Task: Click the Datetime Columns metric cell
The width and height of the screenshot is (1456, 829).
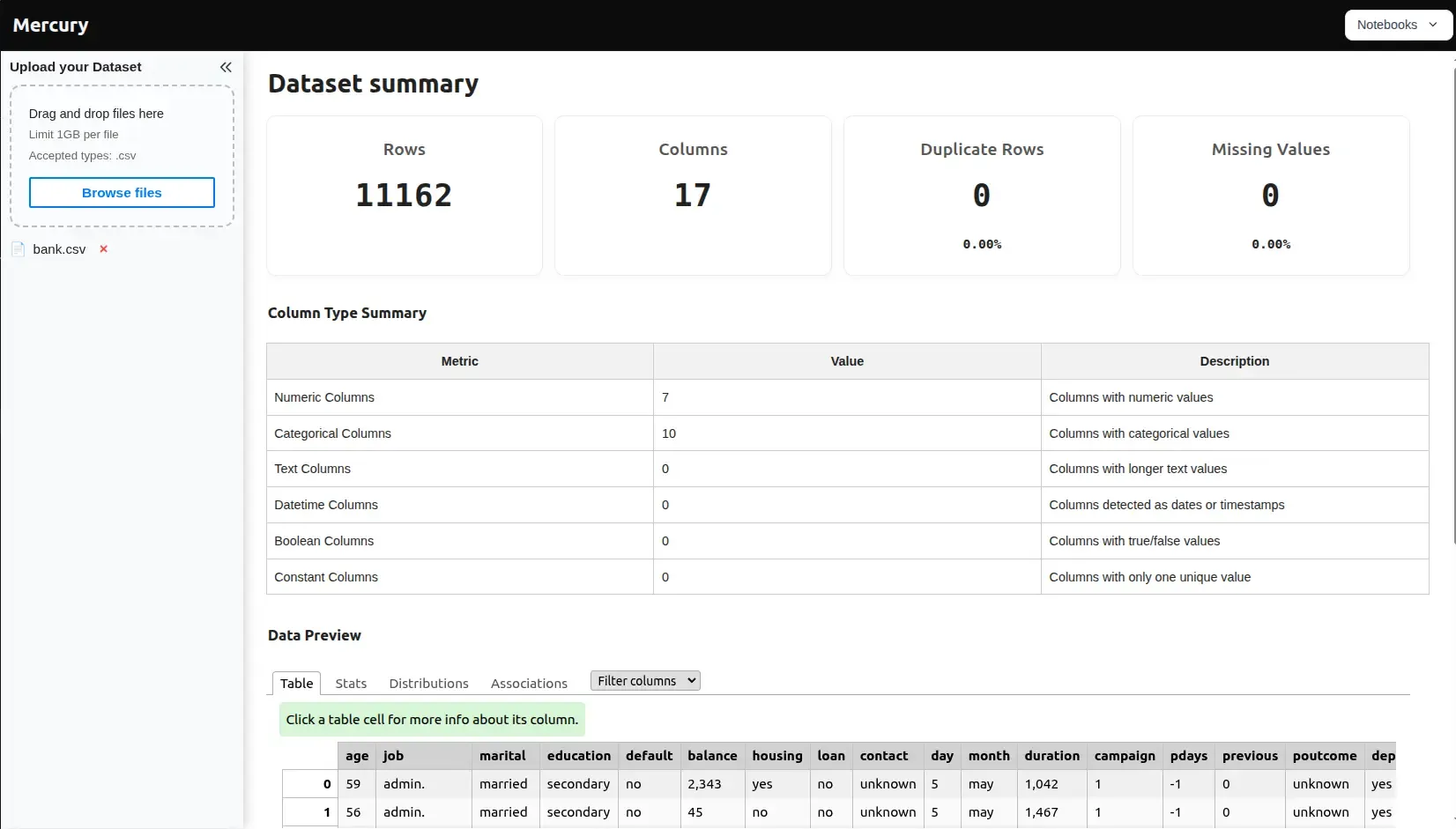Action: pos(460,505)
